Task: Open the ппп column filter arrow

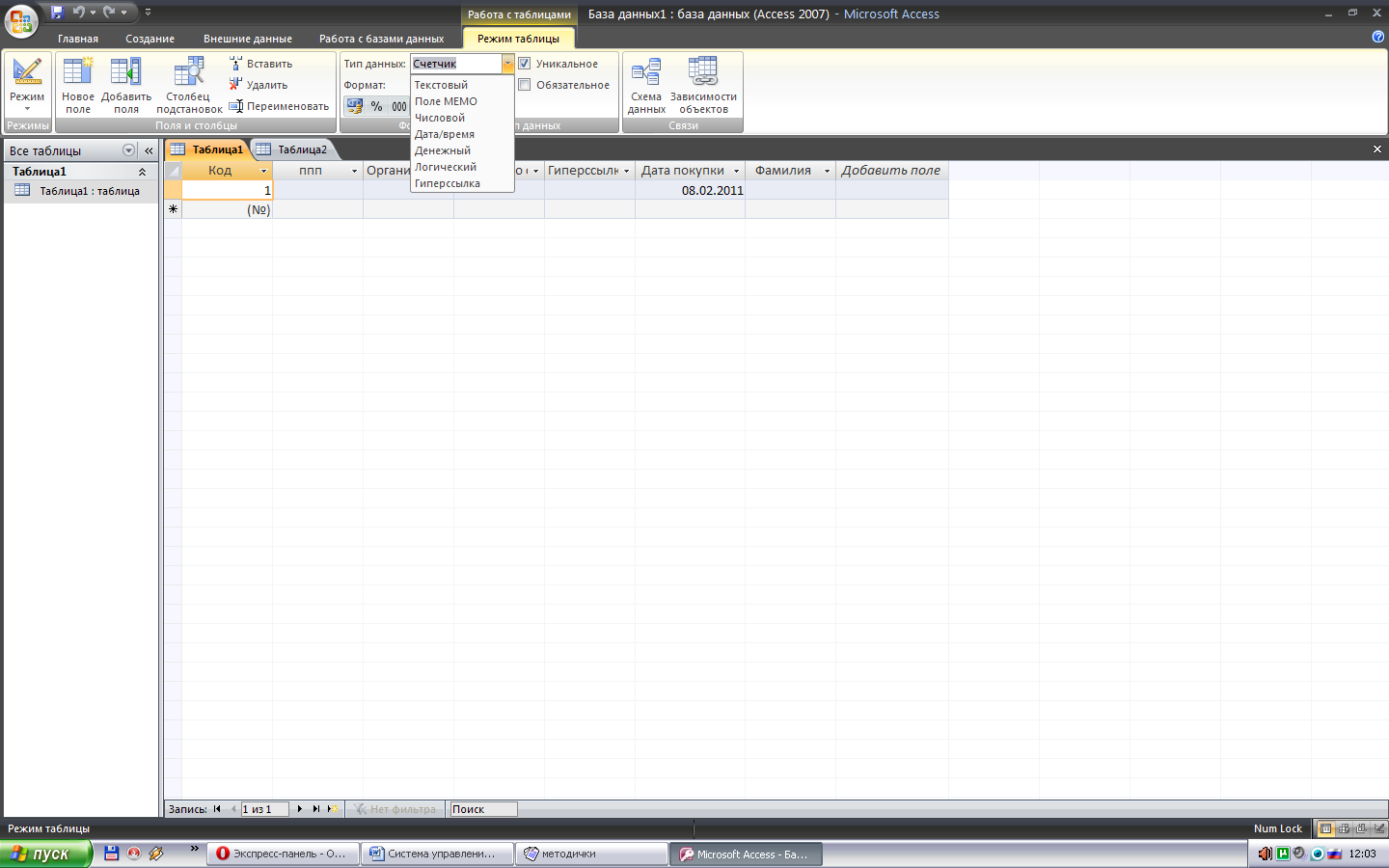Action: (354, 171)
